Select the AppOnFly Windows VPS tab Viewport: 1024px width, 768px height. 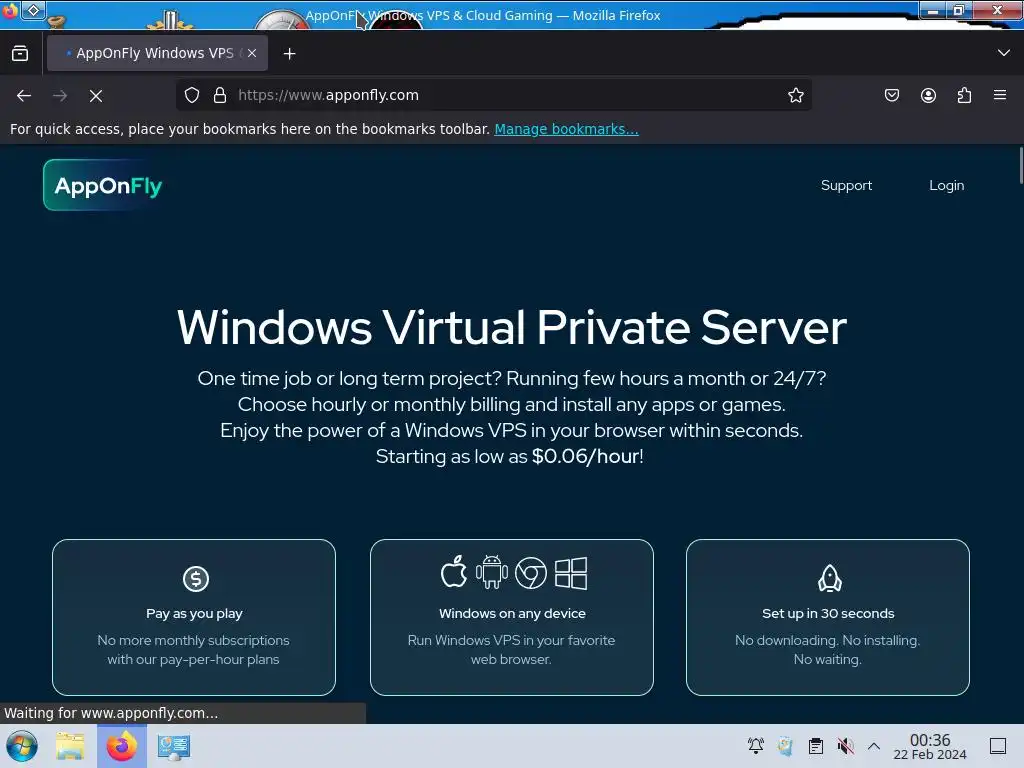[x=155, y=54]
